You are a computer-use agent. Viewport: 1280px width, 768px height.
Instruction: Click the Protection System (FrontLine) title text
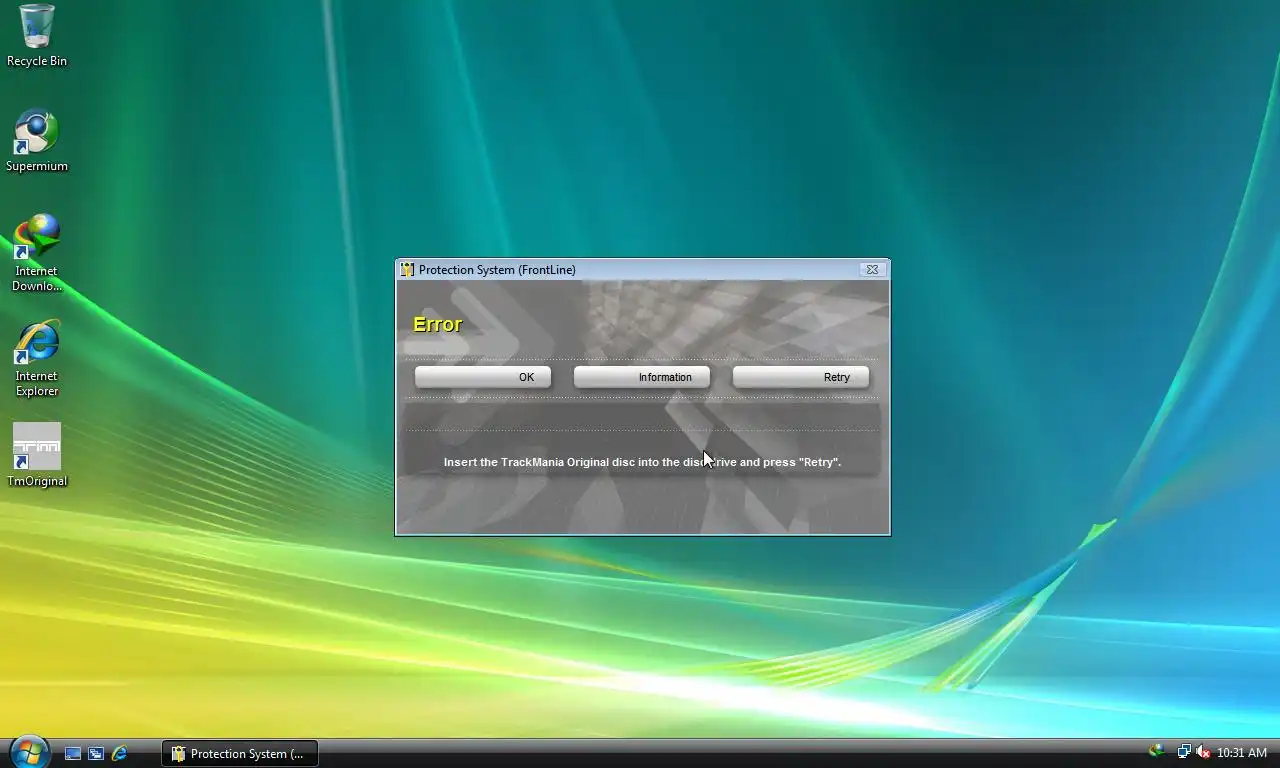(x=497, y=270)
